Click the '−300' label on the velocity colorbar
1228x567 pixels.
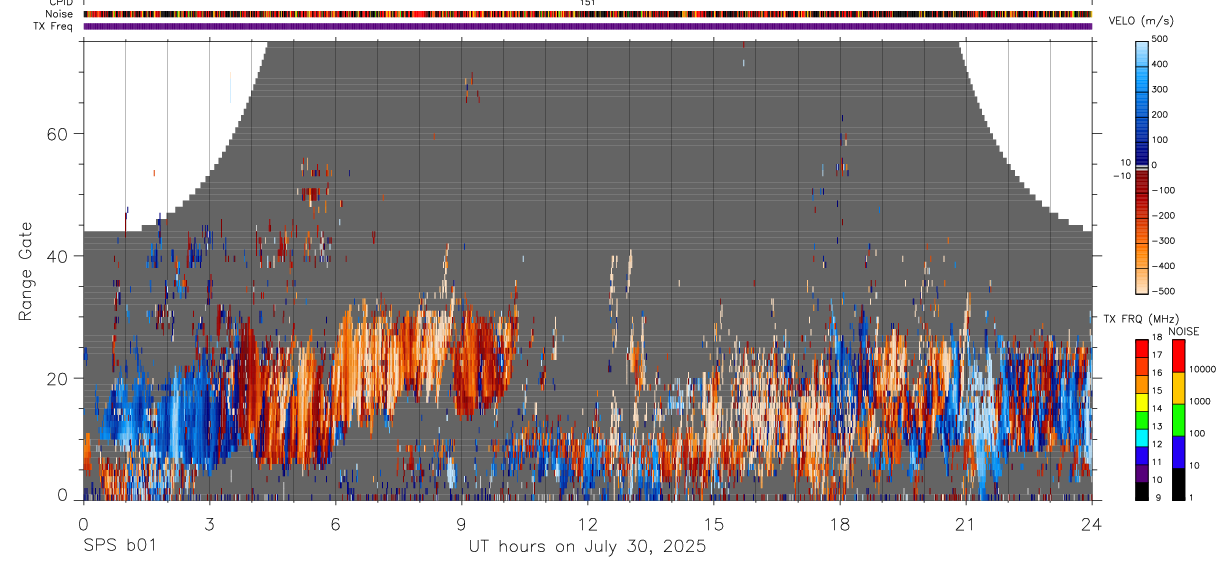1163,241
